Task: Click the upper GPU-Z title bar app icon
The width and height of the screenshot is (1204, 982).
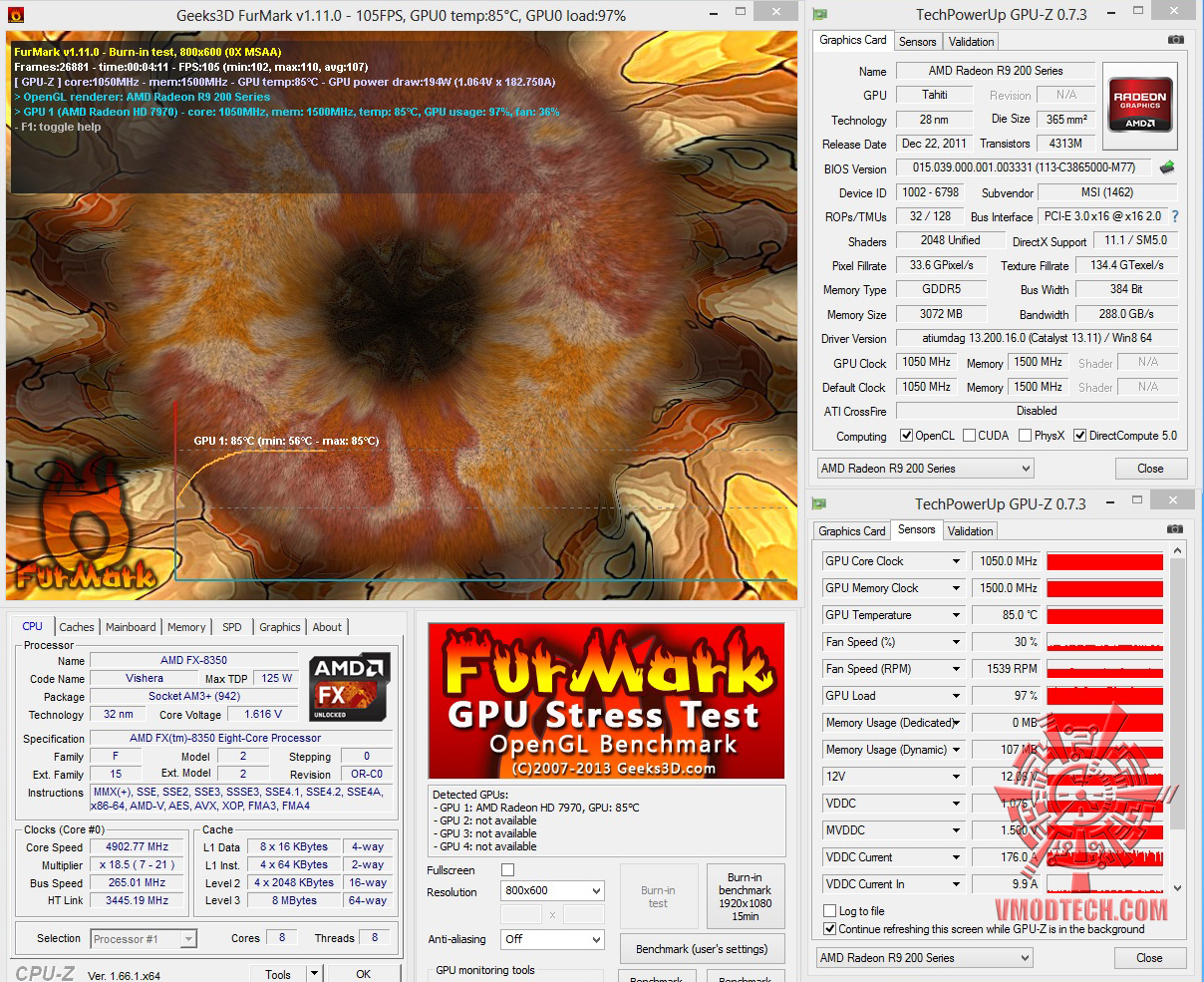Action: point(819,14)
